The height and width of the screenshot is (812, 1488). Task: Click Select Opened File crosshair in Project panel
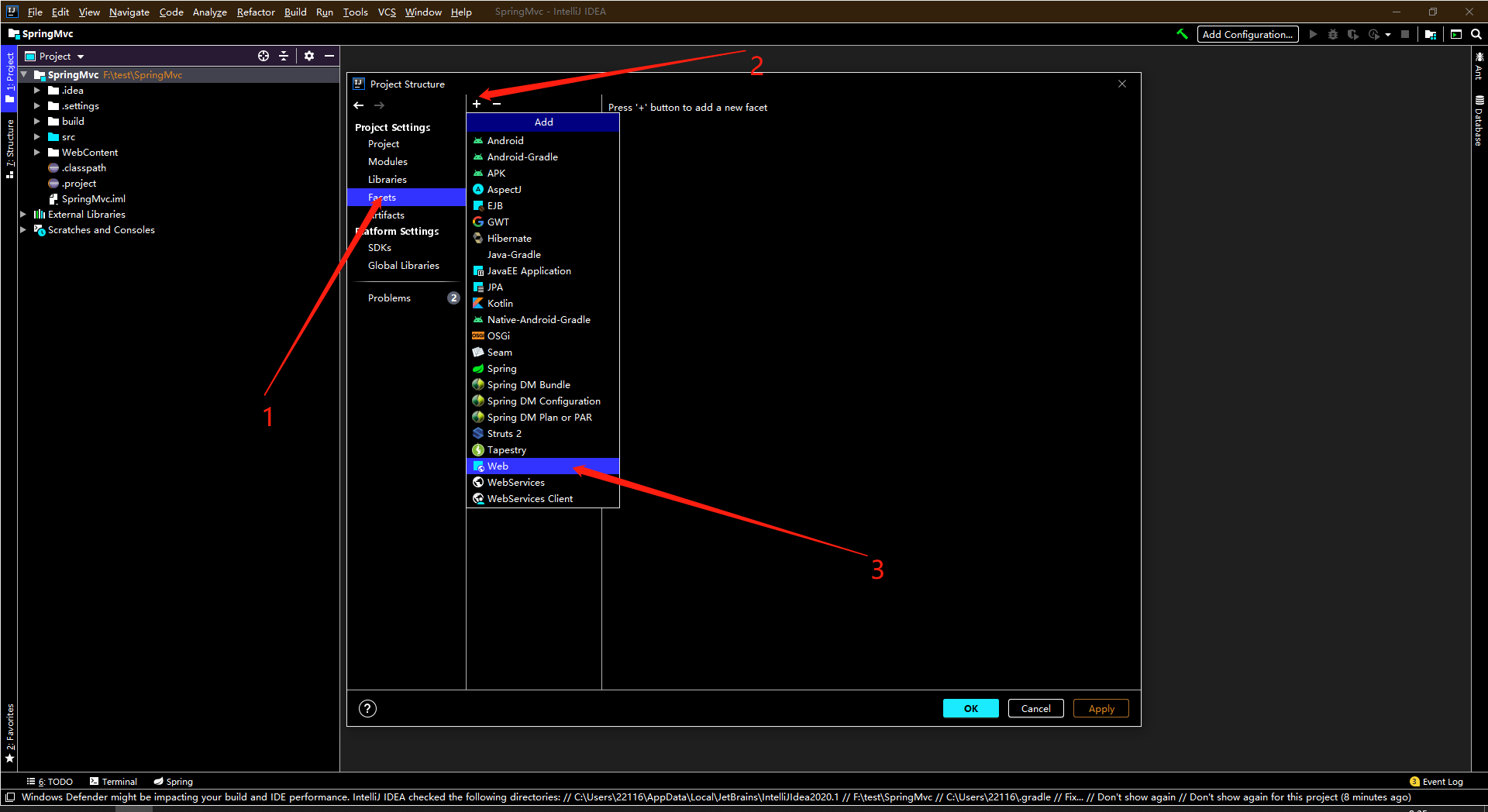pyautogui.click(x=263, y=56)
